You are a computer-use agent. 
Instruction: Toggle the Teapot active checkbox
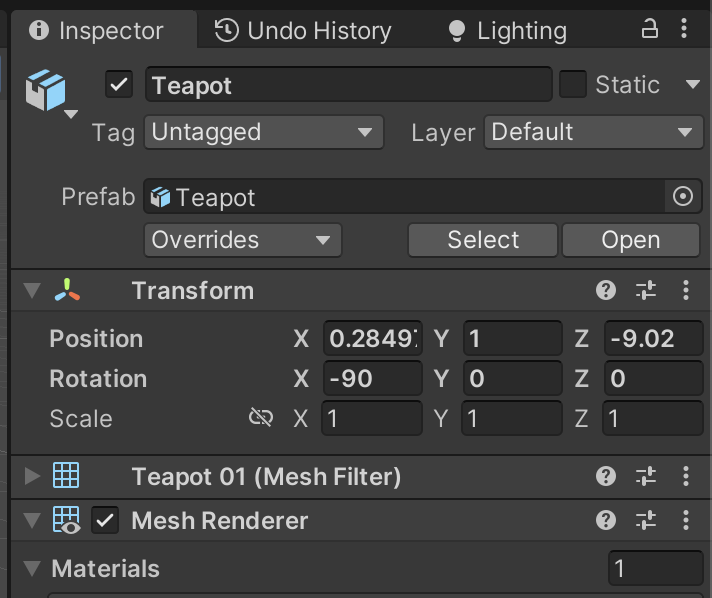tap(119, 84)
